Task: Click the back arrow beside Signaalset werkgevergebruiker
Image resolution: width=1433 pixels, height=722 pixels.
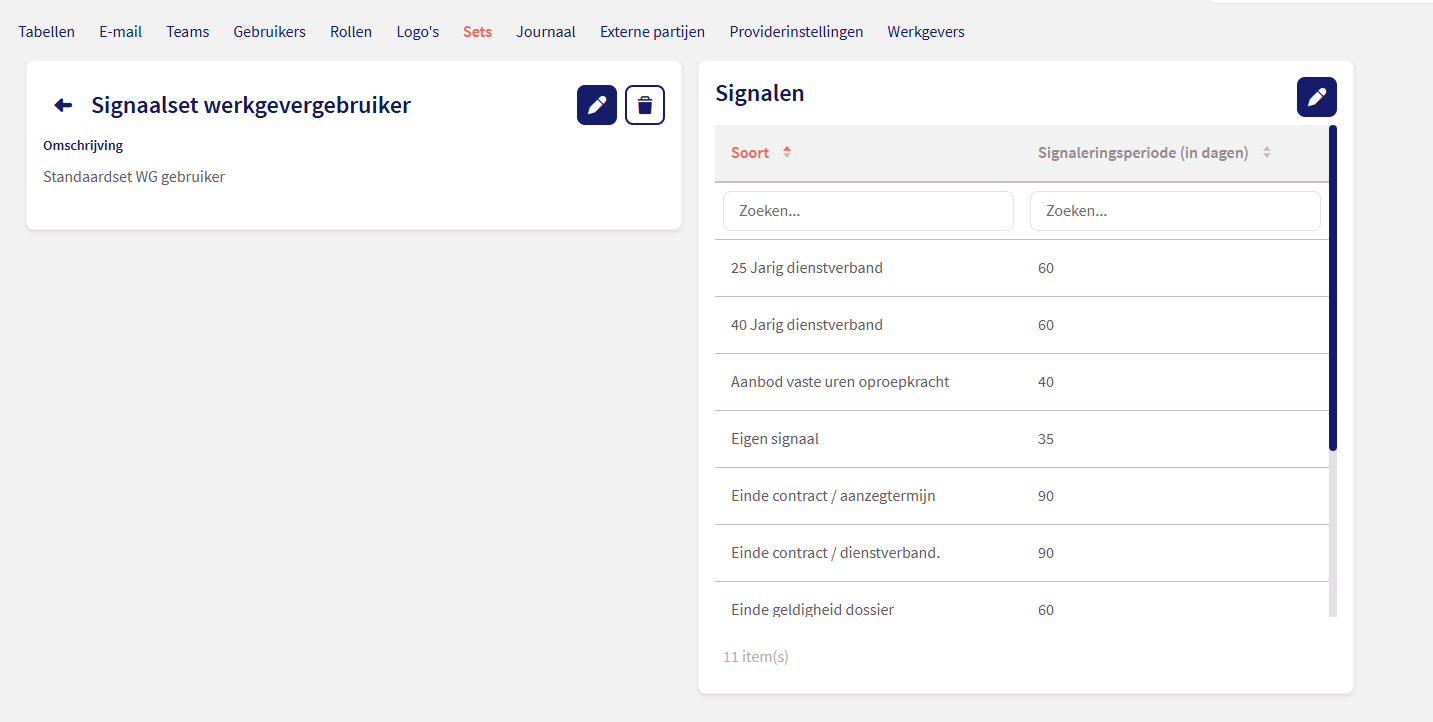Action: click(63, 105)
